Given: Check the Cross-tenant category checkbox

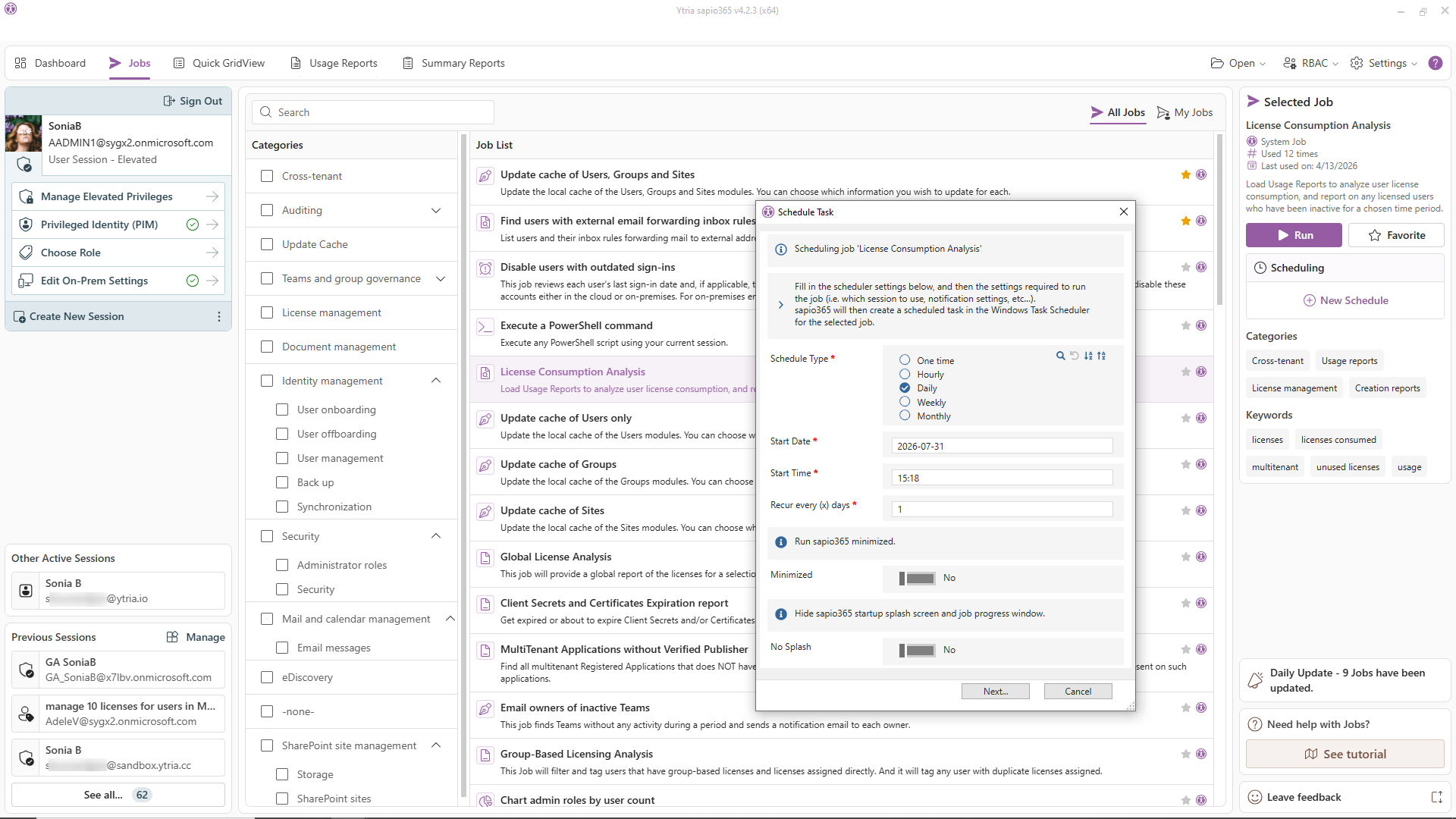Looking at the screenshot, I should pos(267,176).
